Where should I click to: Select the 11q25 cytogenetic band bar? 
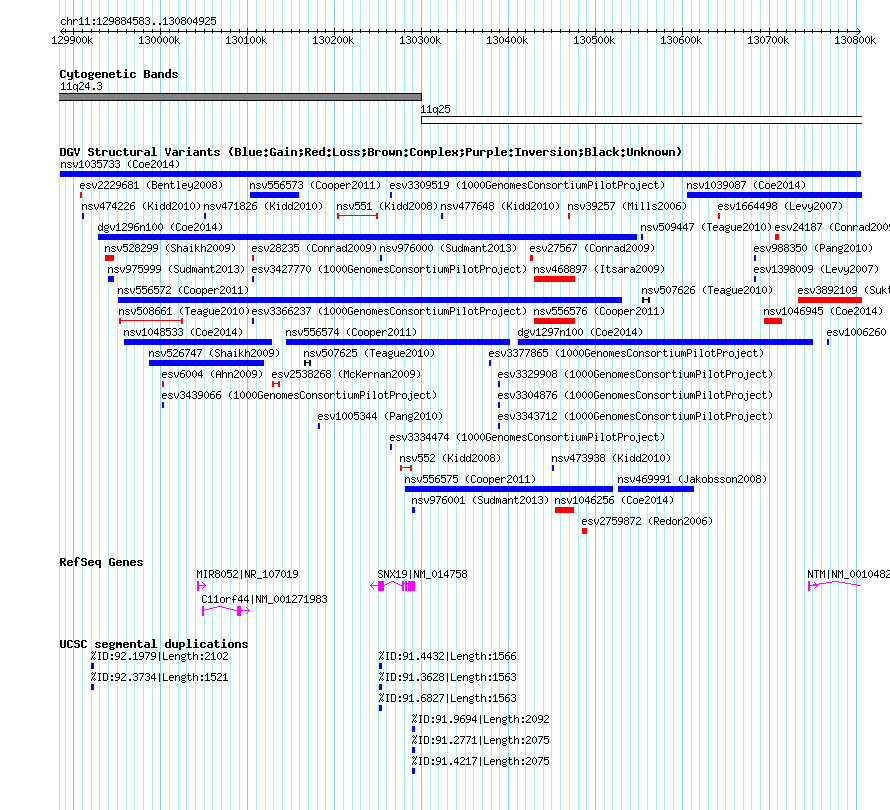[641, 120]
